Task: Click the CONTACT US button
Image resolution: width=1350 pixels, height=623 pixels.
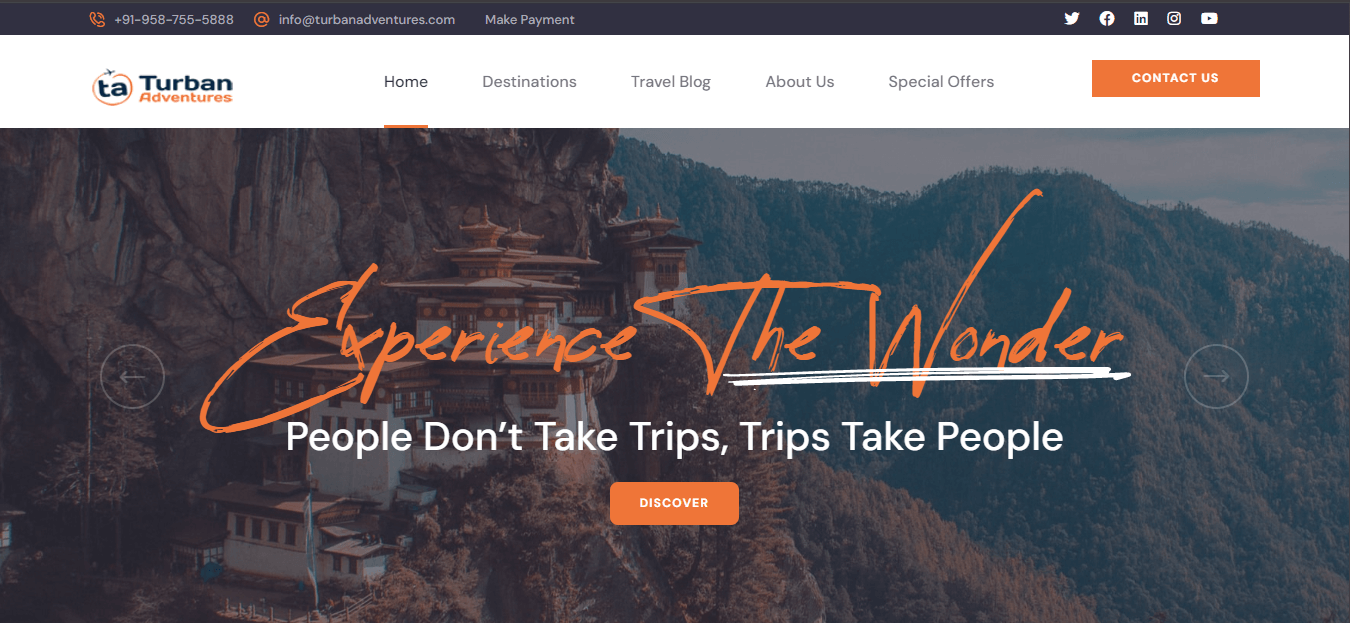Action: tap(1176, 78)
